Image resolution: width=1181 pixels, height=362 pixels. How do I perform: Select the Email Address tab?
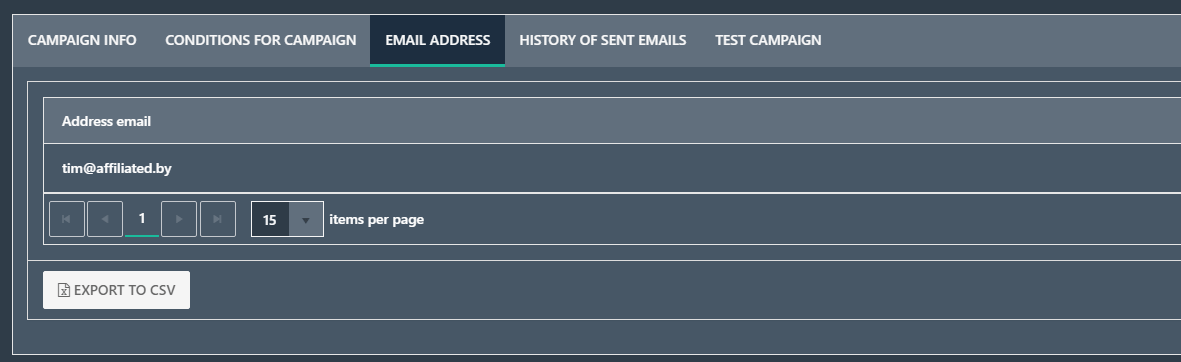(x=438, y=40)
